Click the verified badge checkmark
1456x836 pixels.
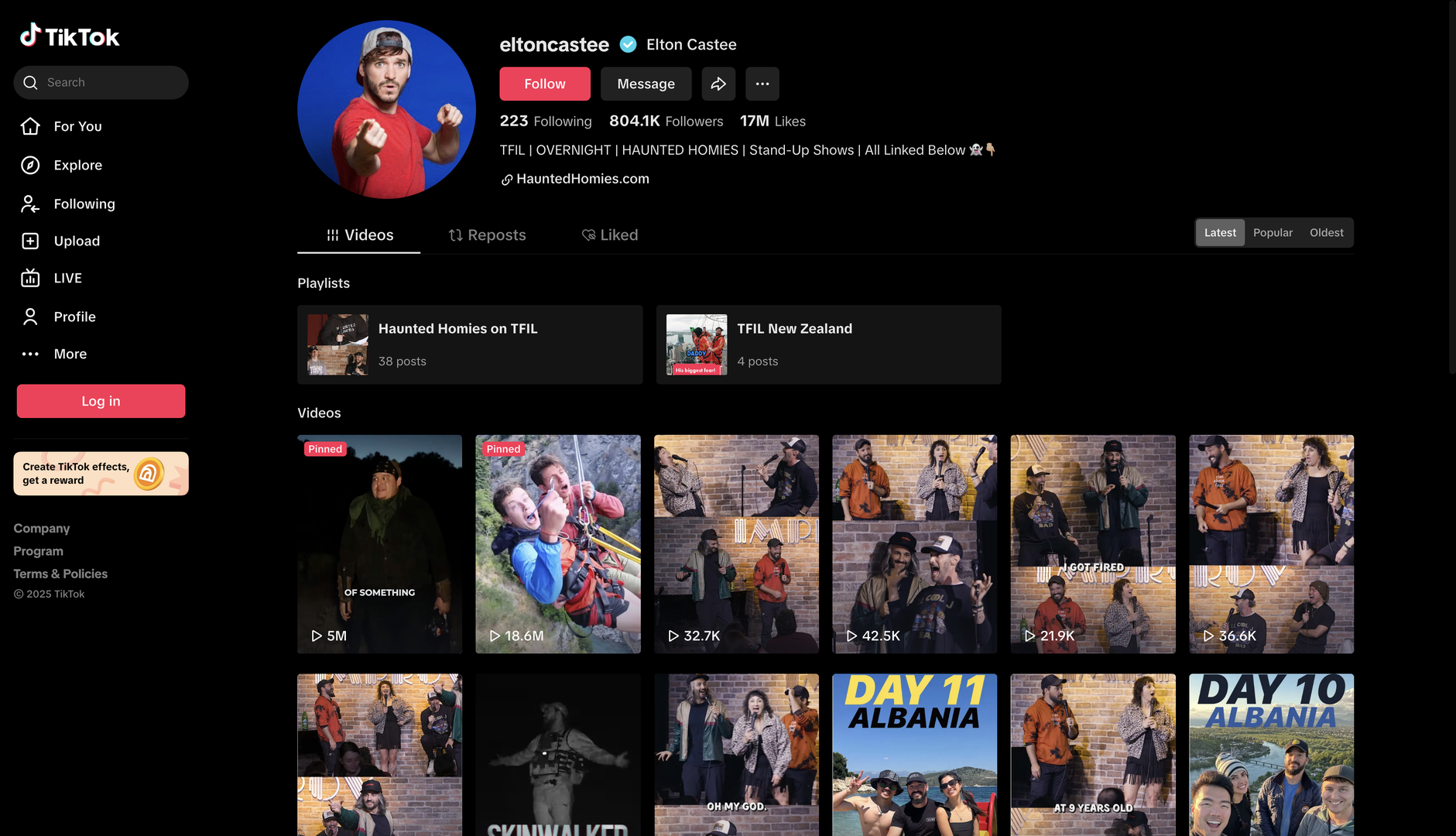coord(629,45)
